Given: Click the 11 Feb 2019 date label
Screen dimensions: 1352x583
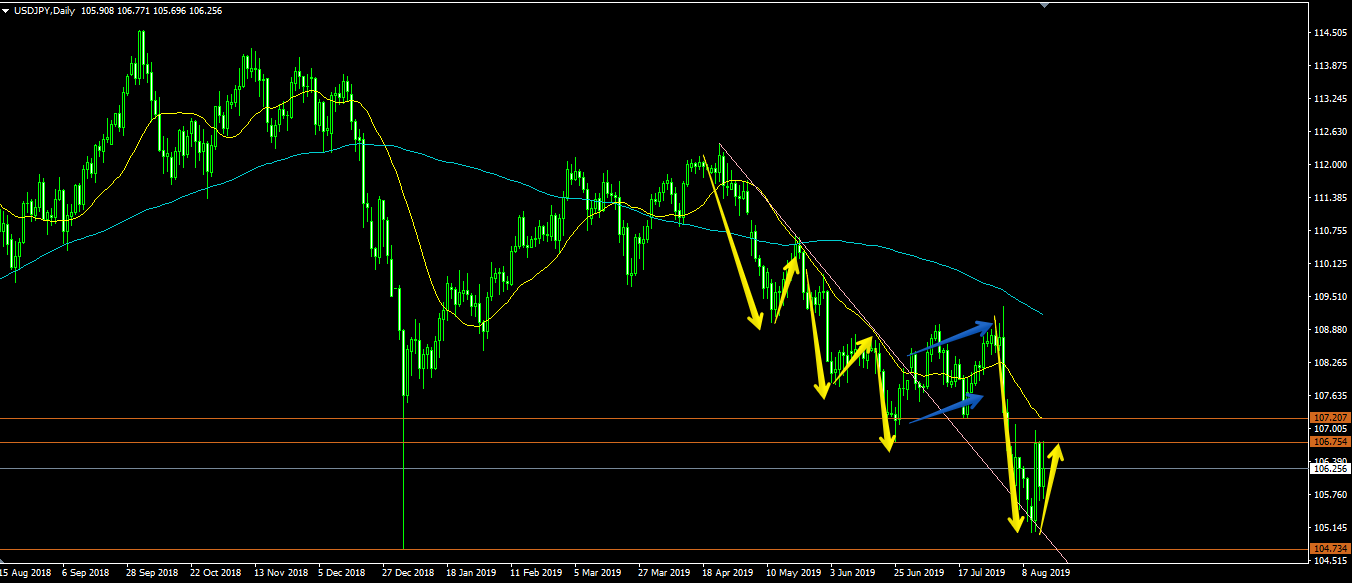Looking at the screenshot, I should click(535, 574).
